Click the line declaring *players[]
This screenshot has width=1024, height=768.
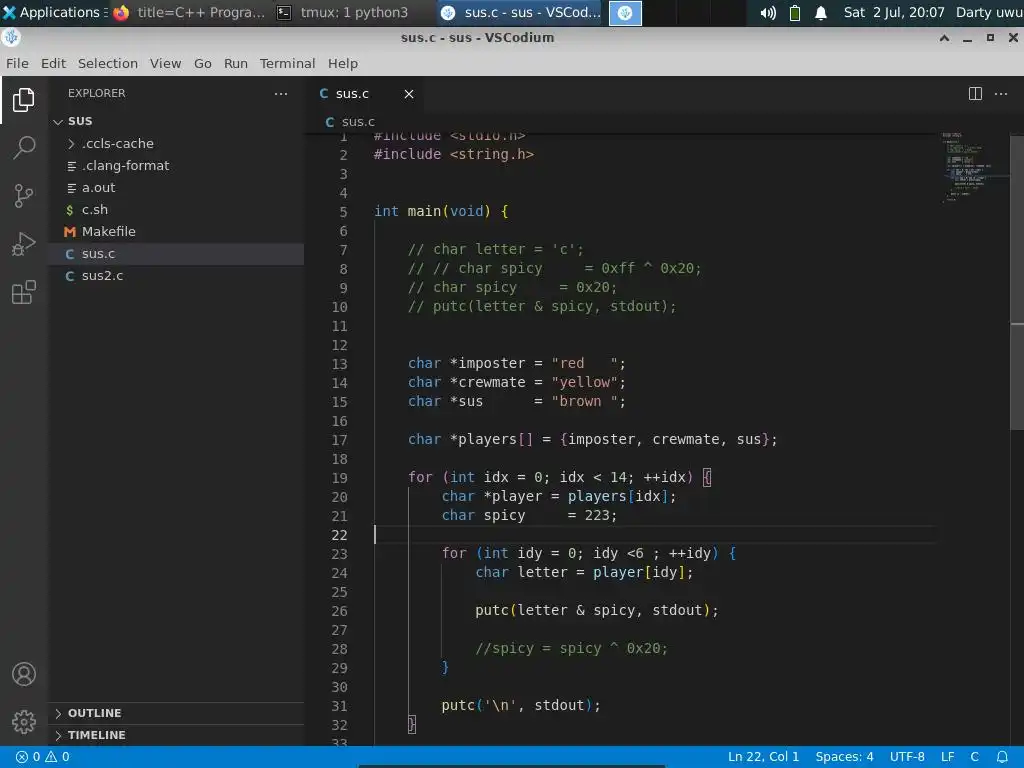(x=592, y=440)
